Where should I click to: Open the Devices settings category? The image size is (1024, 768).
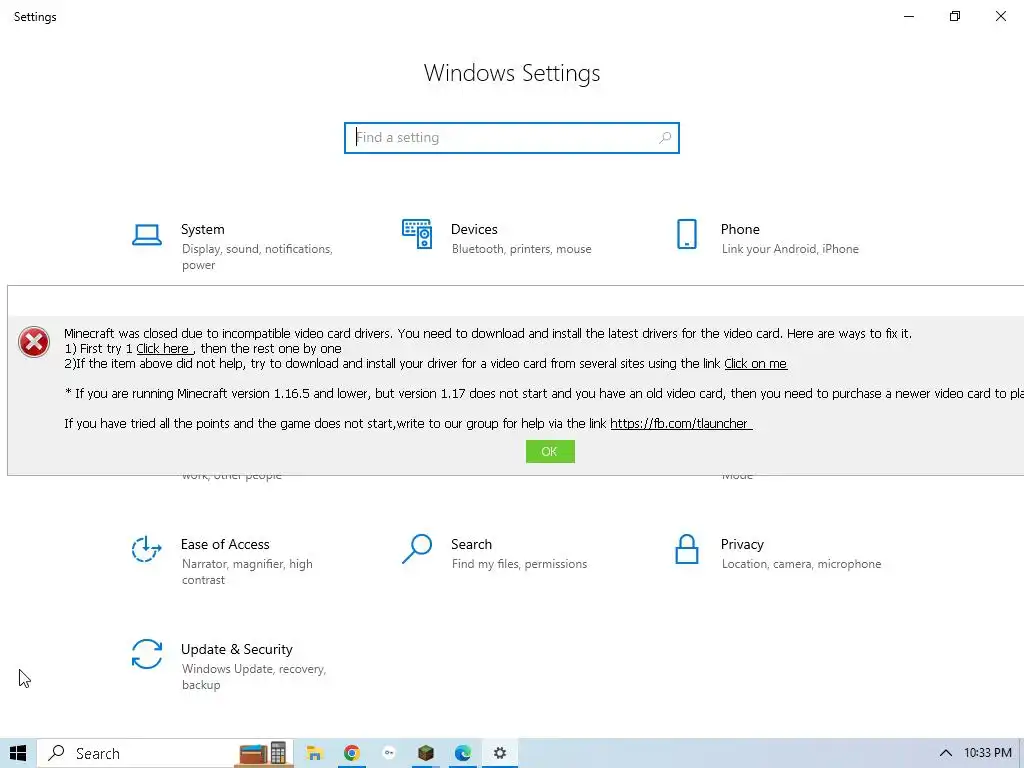click(x=498, y=238)
